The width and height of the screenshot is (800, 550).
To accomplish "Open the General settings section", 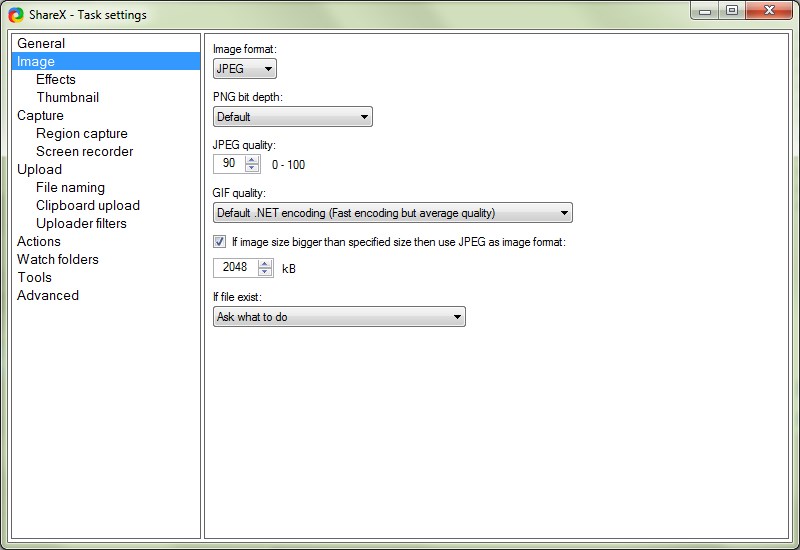I will coord(106,43).
